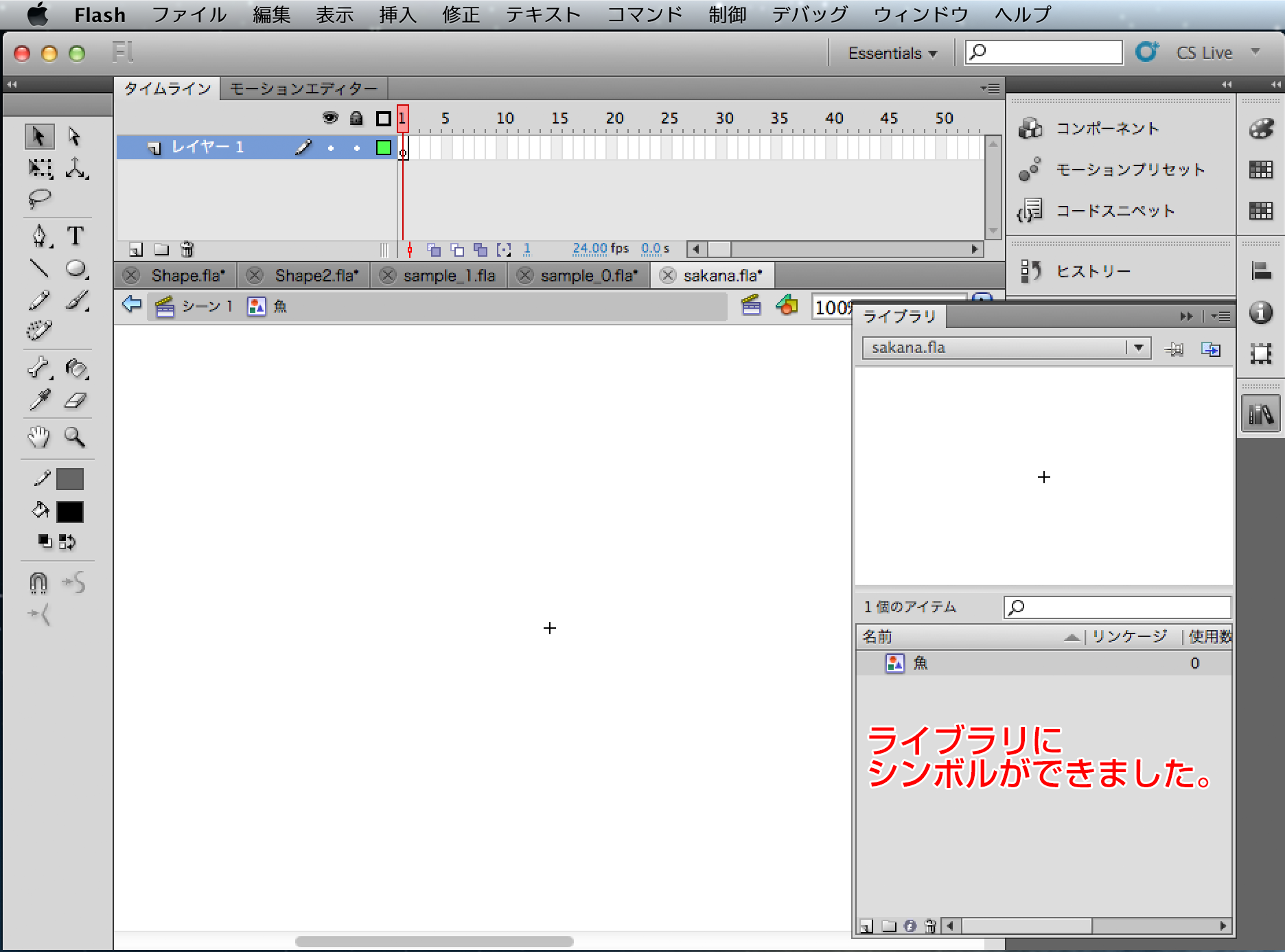This screenshot has width=1285, height=952.
Task: Select the Lasso tool
Action: 39,199
